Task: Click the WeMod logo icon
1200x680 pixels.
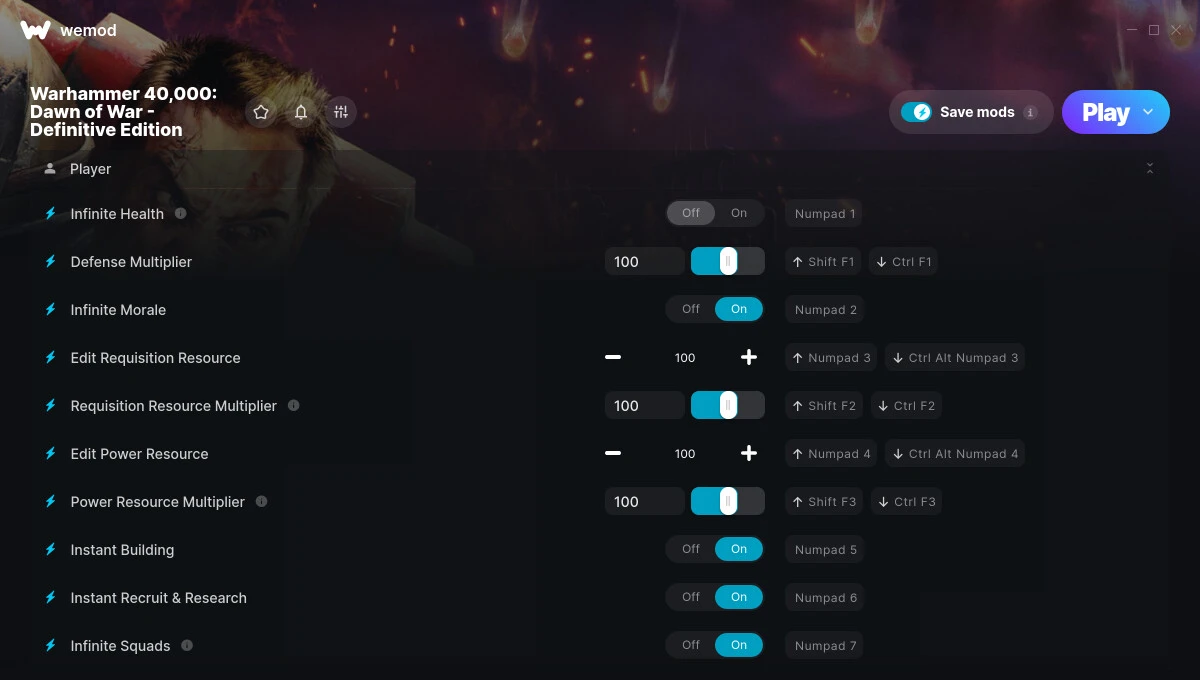Action: coord(35,30)
